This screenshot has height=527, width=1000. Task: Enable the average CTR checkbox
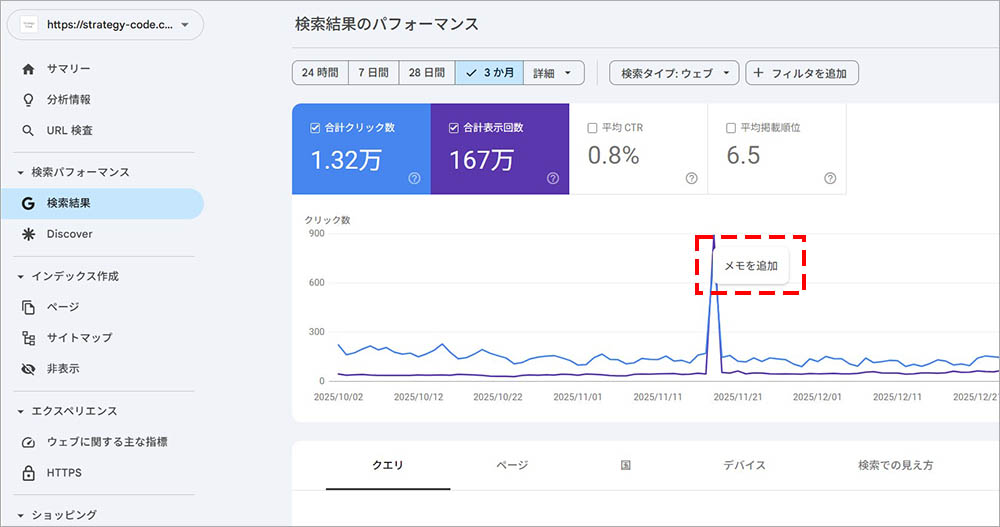click(592, 128)
